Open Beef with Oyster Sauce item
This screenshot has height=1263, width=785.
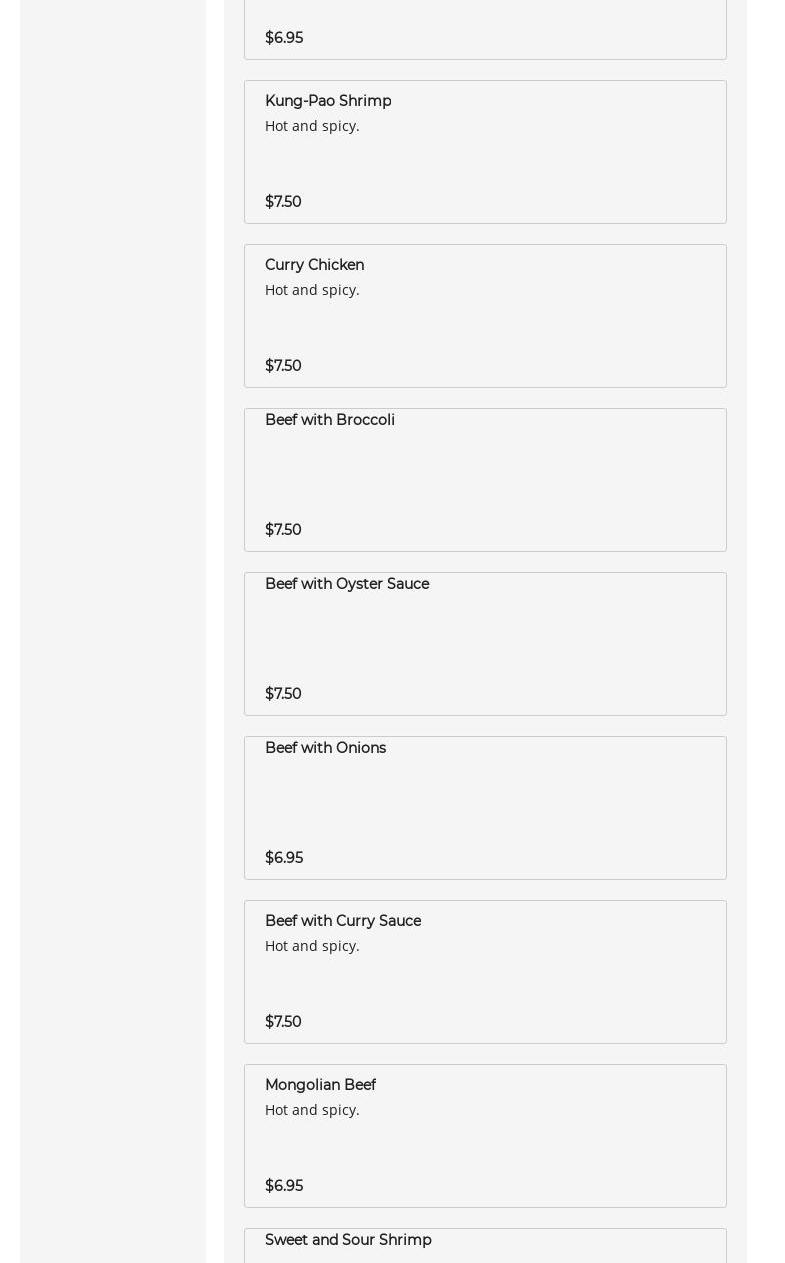coord(346,584)
